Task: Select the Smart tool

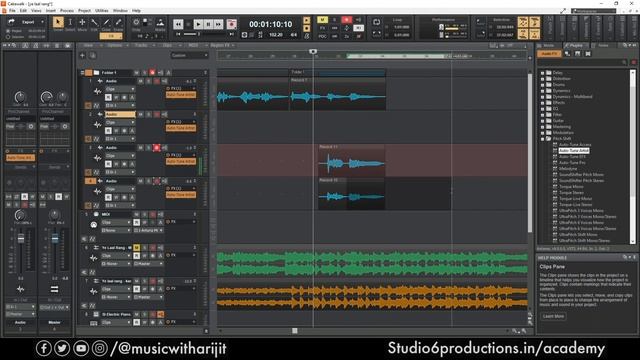Action: pyautogui.click(x=58, y=22)
